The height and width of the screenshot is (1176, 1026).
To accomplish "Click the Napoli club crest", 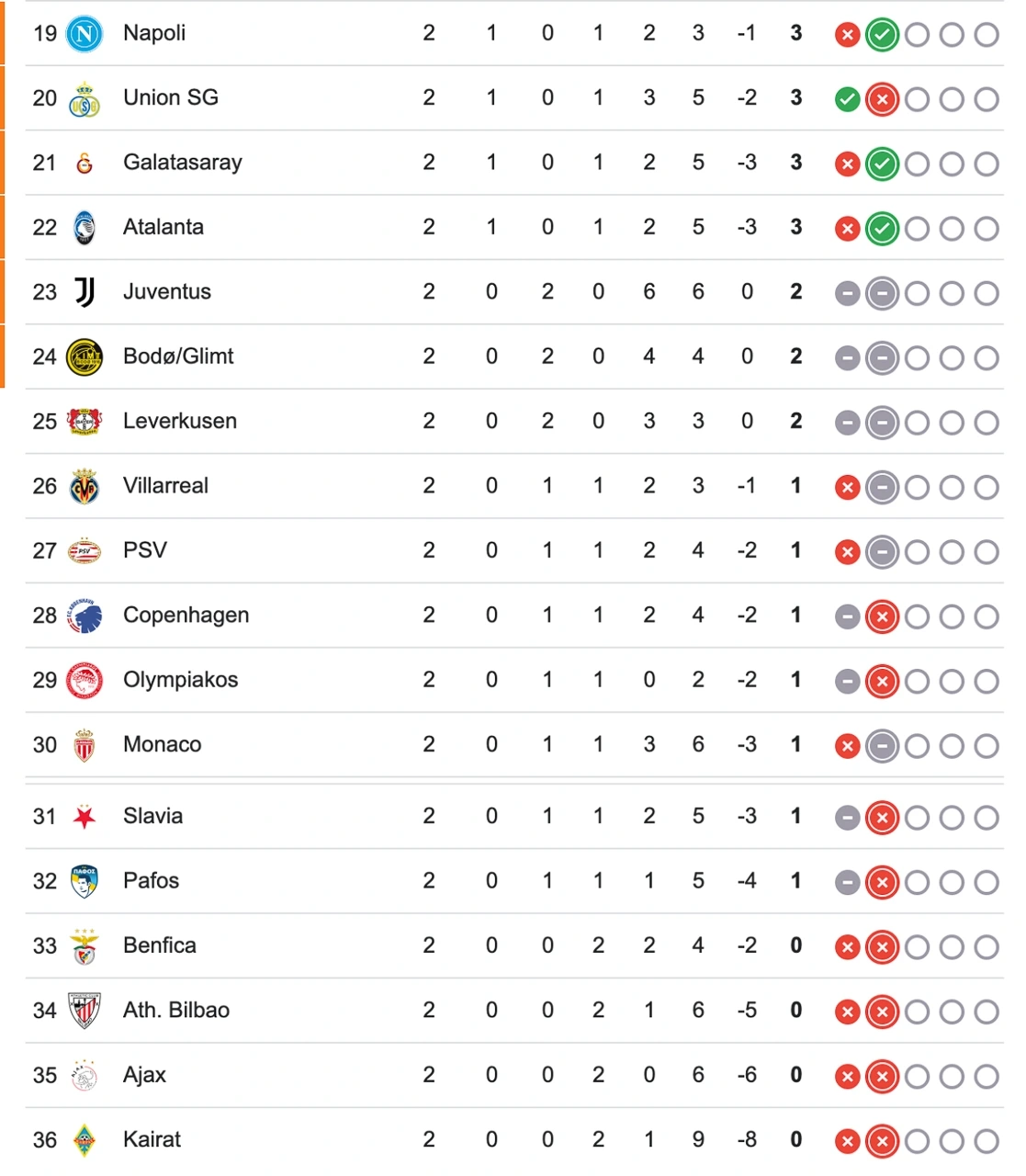I will [85, 34].
